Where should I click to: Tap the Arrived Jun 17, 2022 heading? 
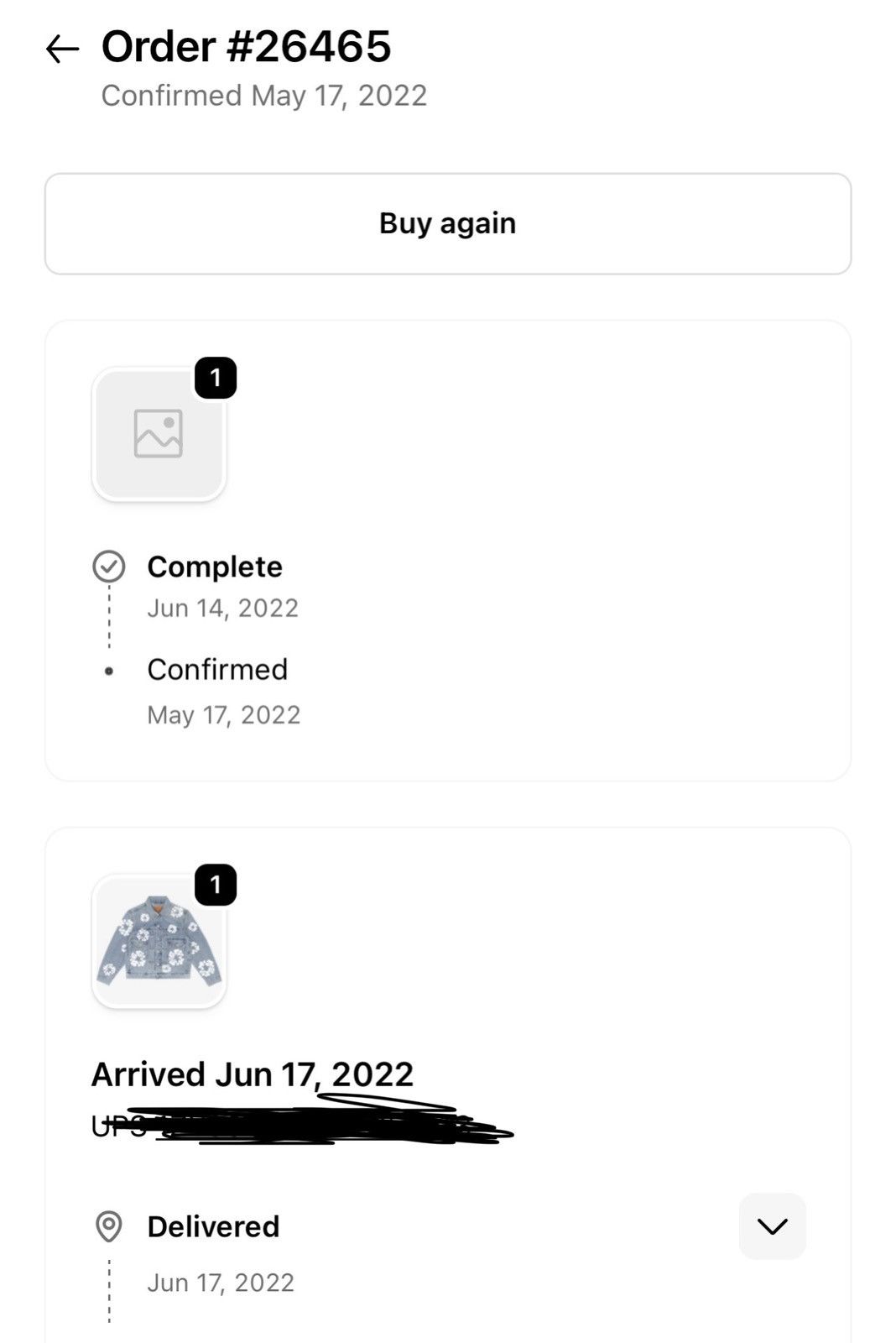253,1074
